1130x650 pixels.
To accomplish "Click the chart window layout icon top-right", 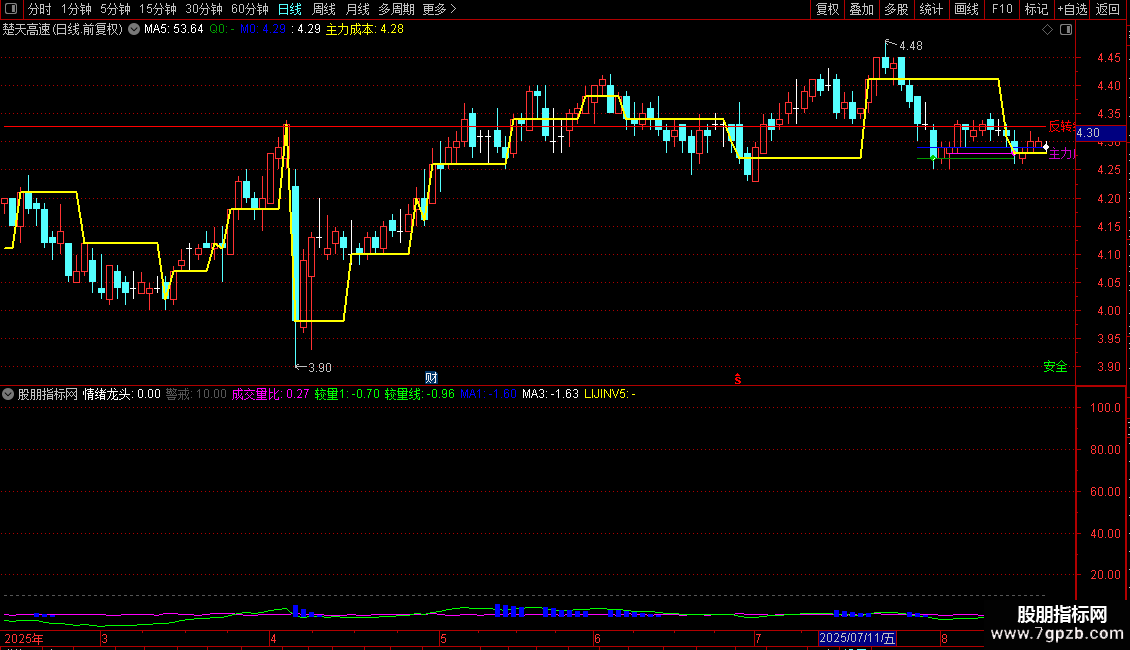I will point(1066,30).
